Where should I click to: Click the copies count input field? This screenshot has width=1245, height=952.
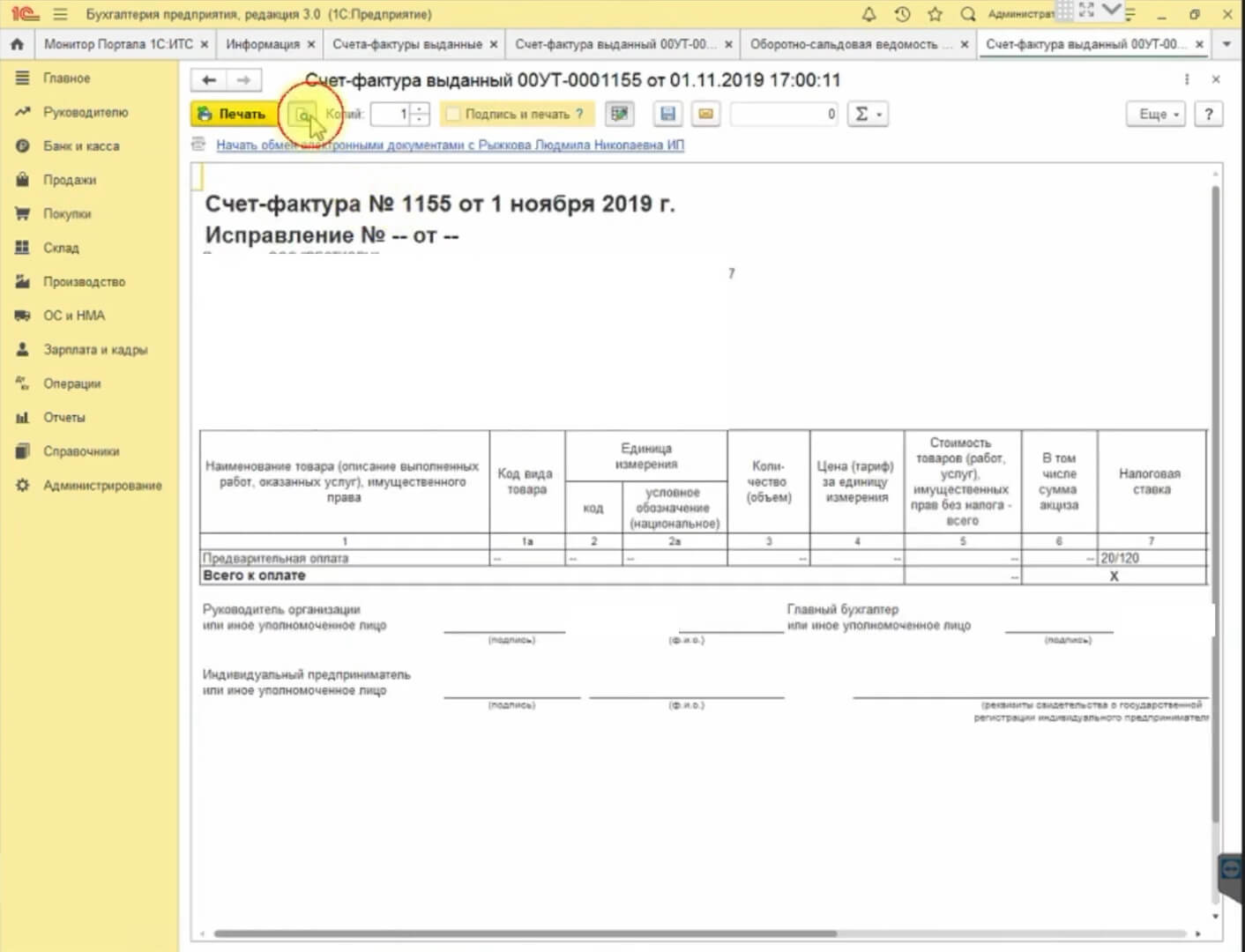tap(391, 114)
